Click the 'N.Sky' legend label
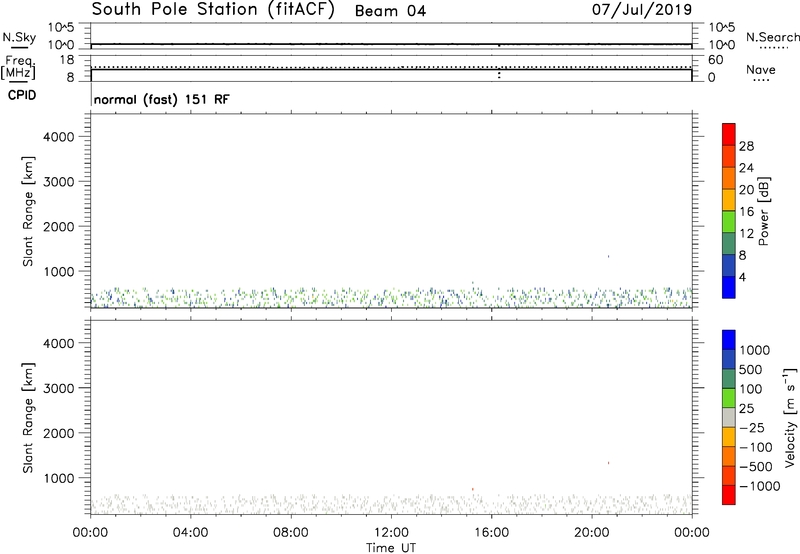The image size is (800, 554). [x=20, y=37]
